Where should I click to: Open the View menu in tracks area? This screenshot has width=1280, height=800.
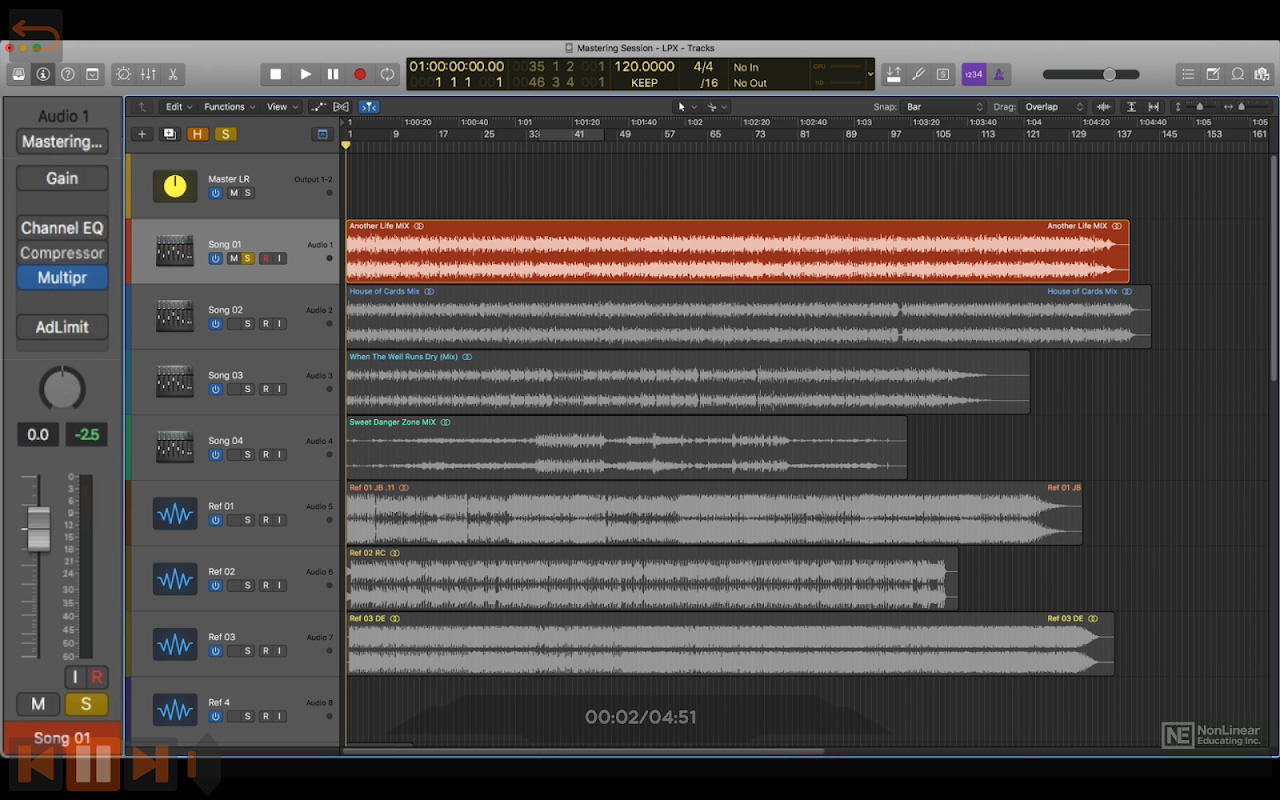(x=281, y=107)
